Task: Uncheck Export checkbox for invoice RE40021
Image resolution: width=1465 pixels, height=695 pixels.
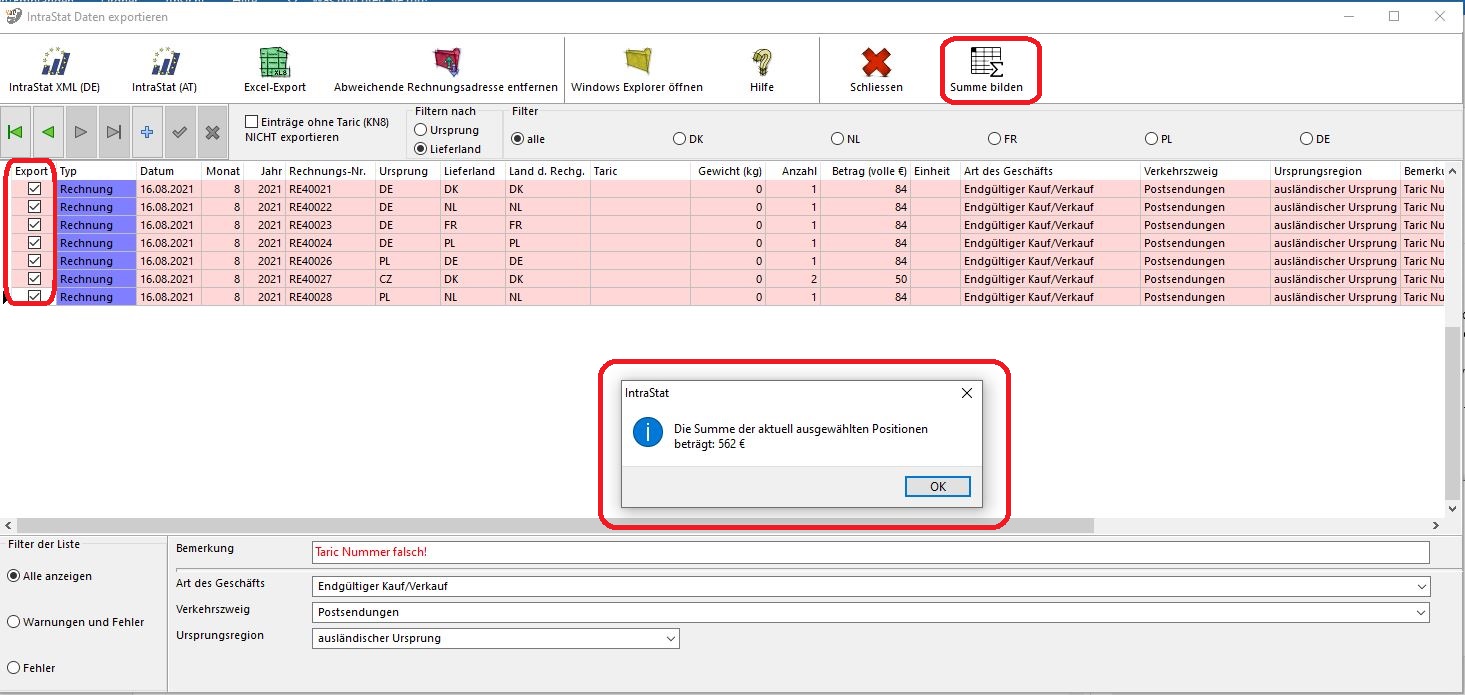Action: [x=35, y=189]
